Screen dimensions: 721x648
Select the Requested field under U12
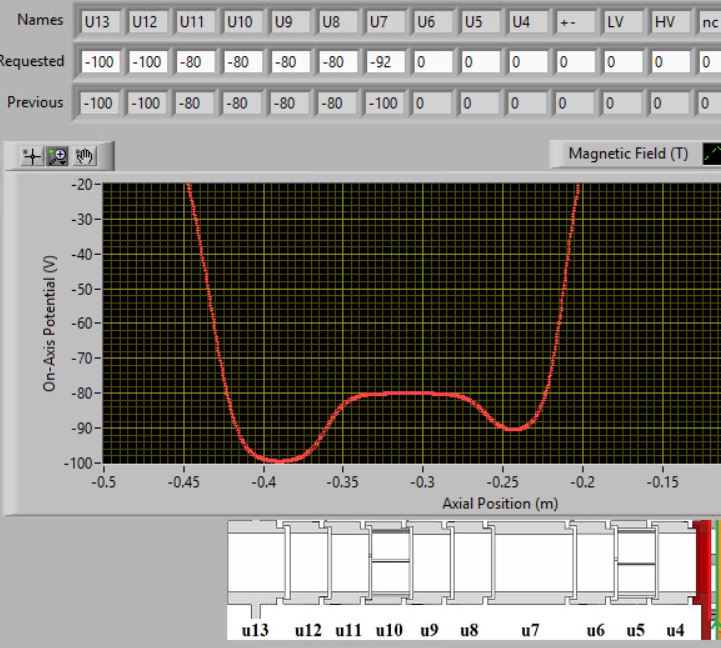148,62
